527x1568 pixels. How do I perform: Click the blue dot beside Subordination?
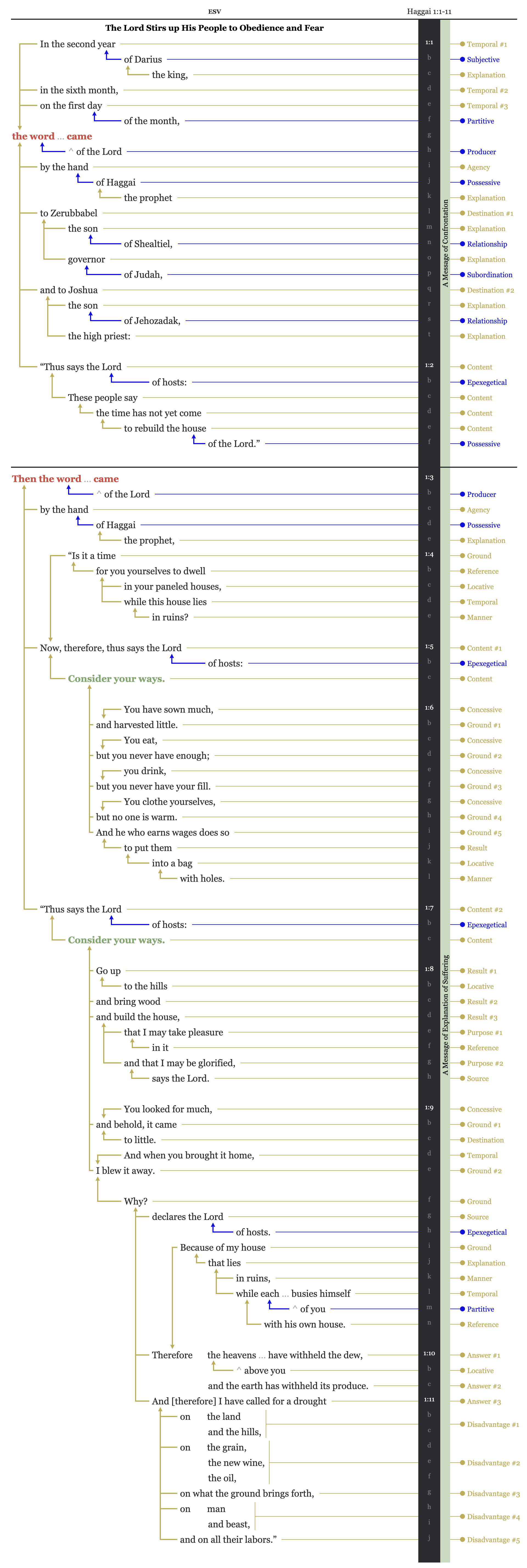coord(462,275)
